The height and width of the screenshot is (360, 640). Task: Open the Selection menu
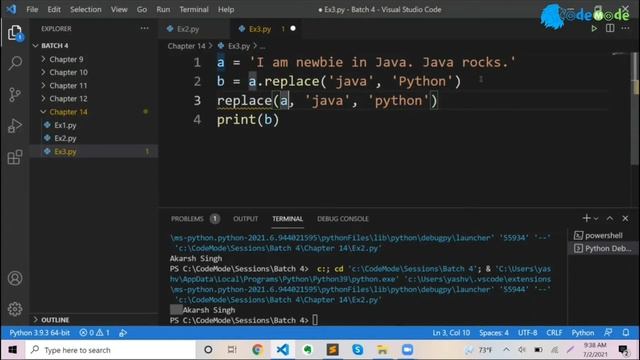click(x=85, y=9)
